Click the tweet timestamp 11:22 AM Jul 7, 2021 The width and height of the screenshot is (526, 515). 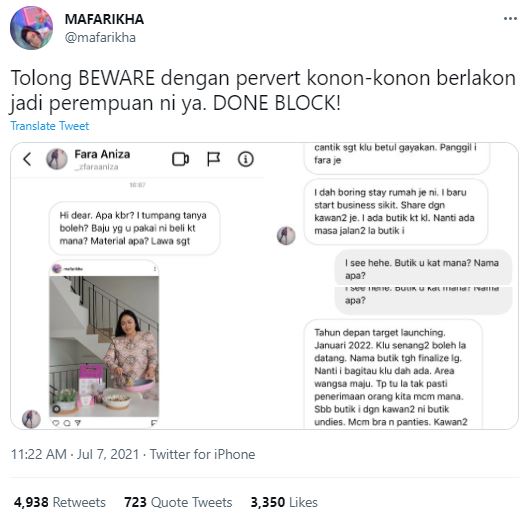(x=75, y=454)
